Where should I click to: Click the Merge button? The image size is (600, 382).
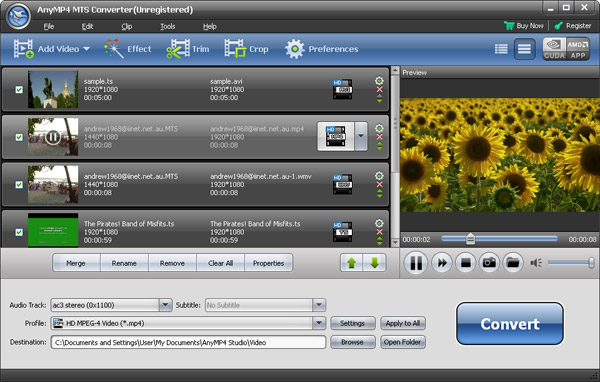76,263
